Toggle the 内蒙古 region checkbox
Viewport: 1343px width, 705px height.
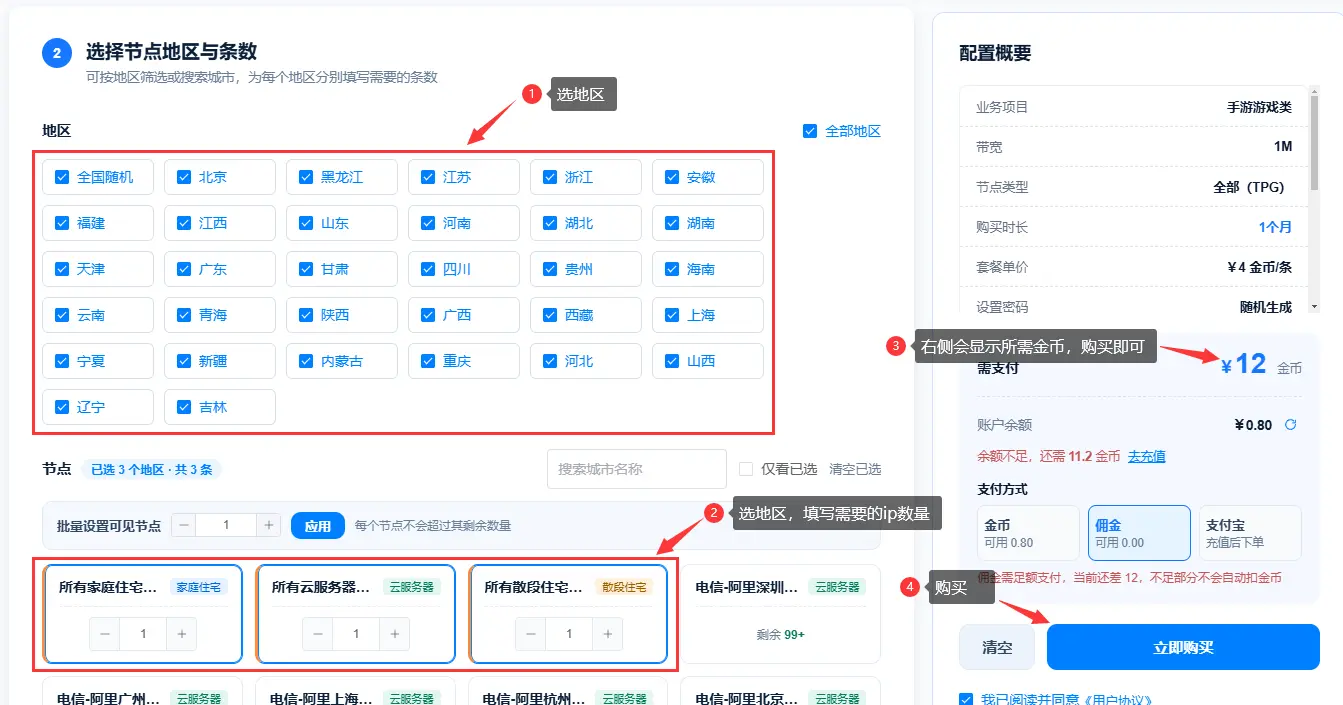306,361
